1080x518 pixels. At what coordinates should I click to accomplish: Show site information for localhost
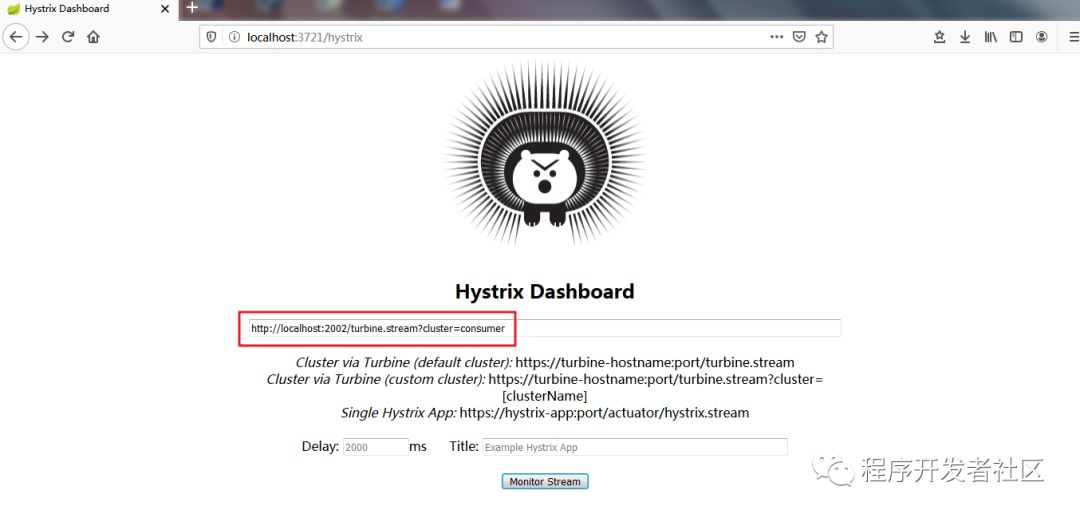point(233,37)
